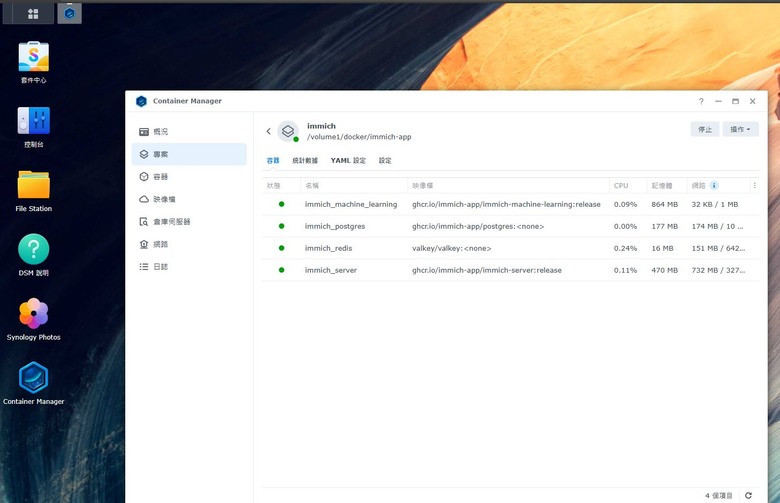The image size is (780, 503).
Task: Open the 設定 settings tab
Action: [x=385, y=160]
